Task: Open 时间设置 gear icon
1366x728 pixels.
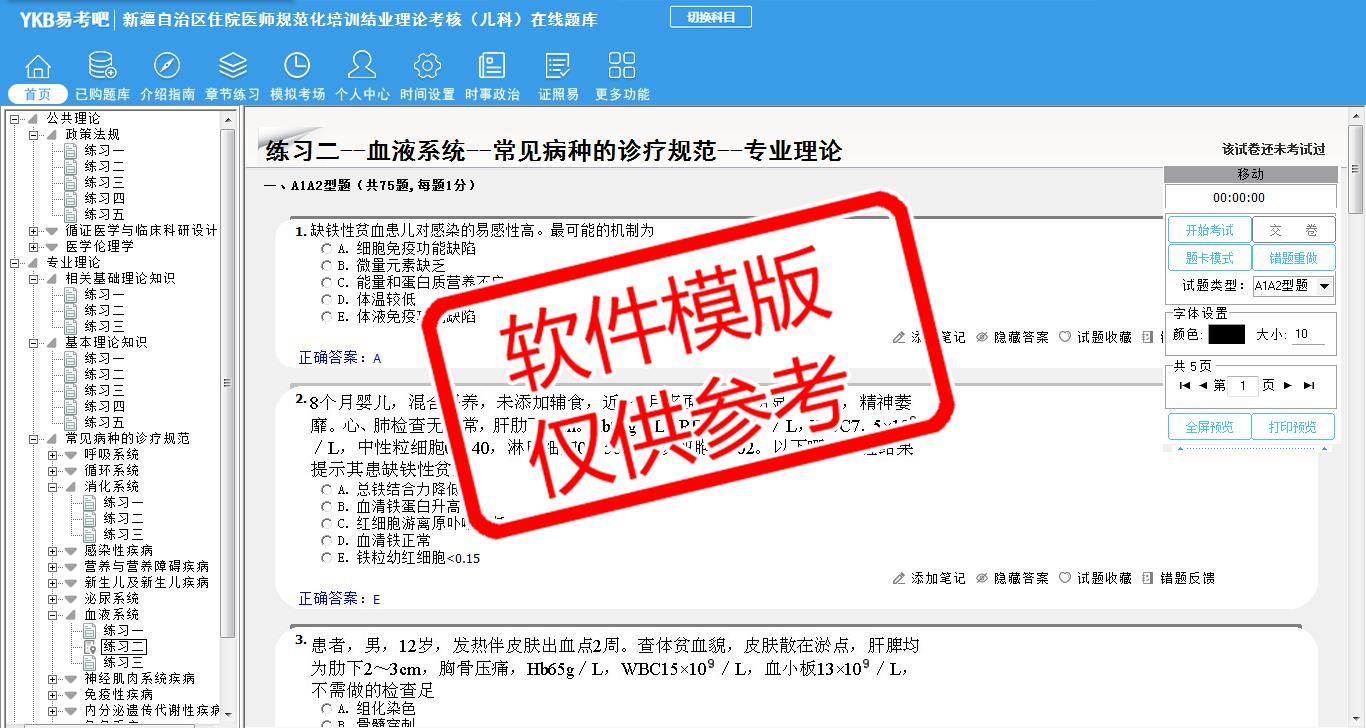Action: click(x=427, y=67)
